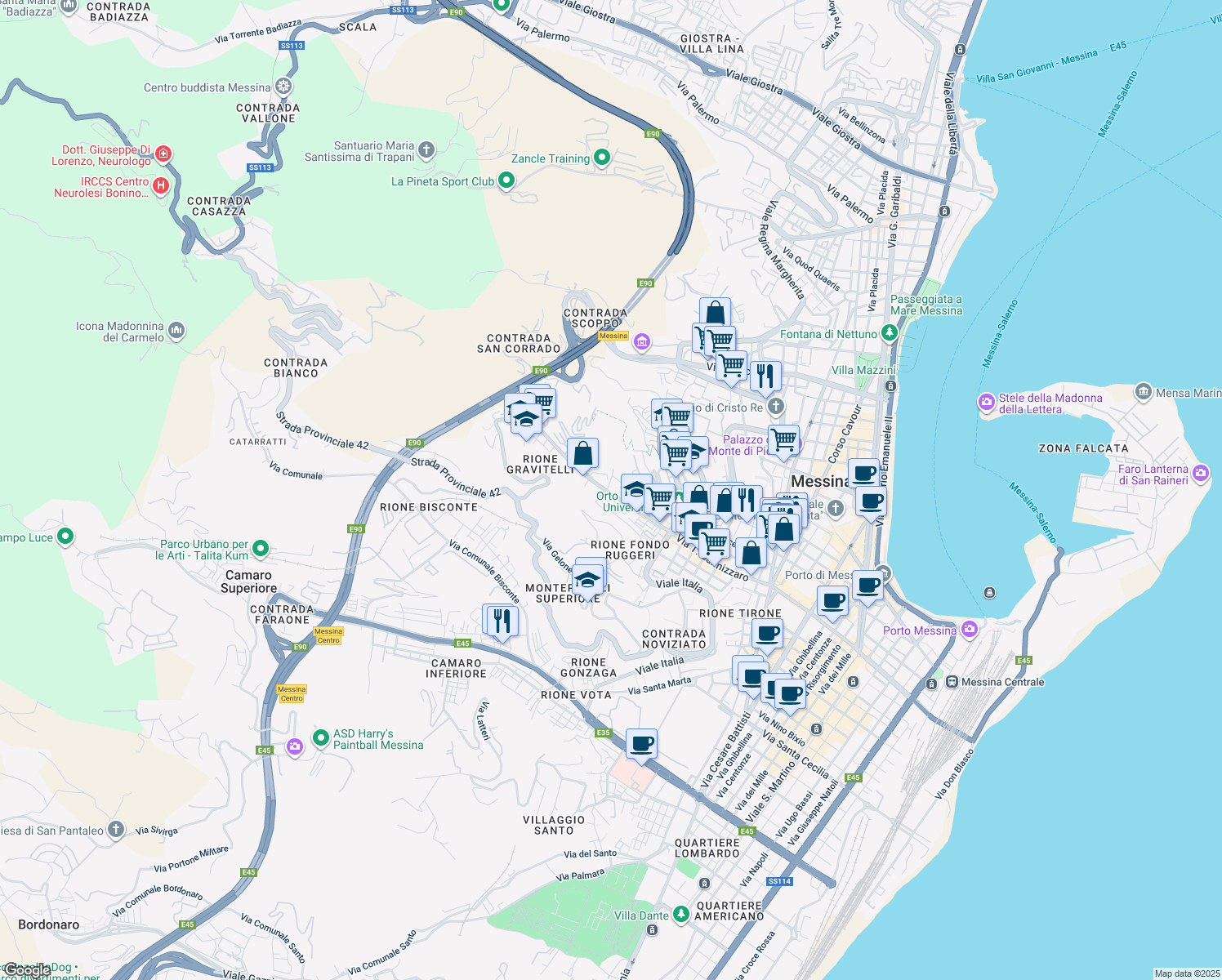1222x980 pixels.
Task: Open the Porto Messina purple camera icon
Action: coord(970,629)
